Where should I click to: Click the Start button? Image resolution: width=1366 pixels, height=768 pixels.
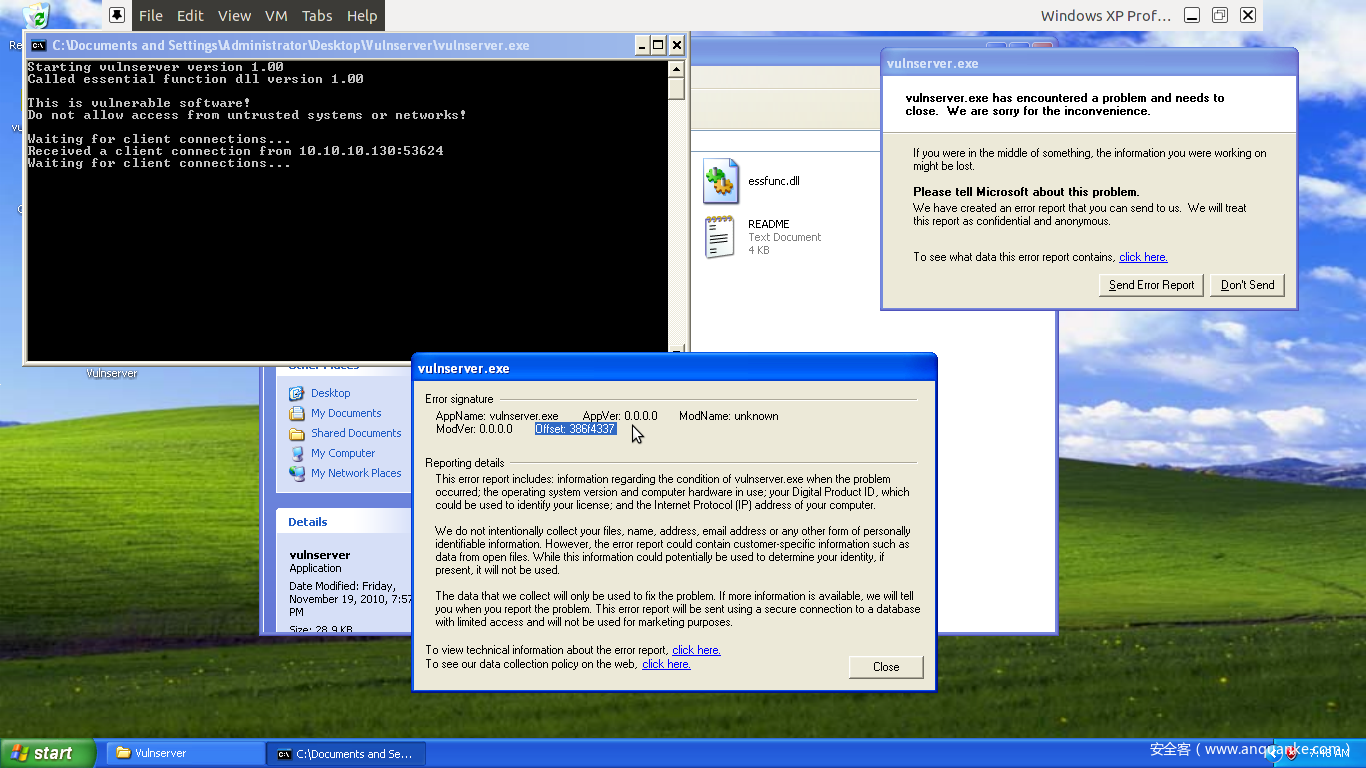point(48,753)
